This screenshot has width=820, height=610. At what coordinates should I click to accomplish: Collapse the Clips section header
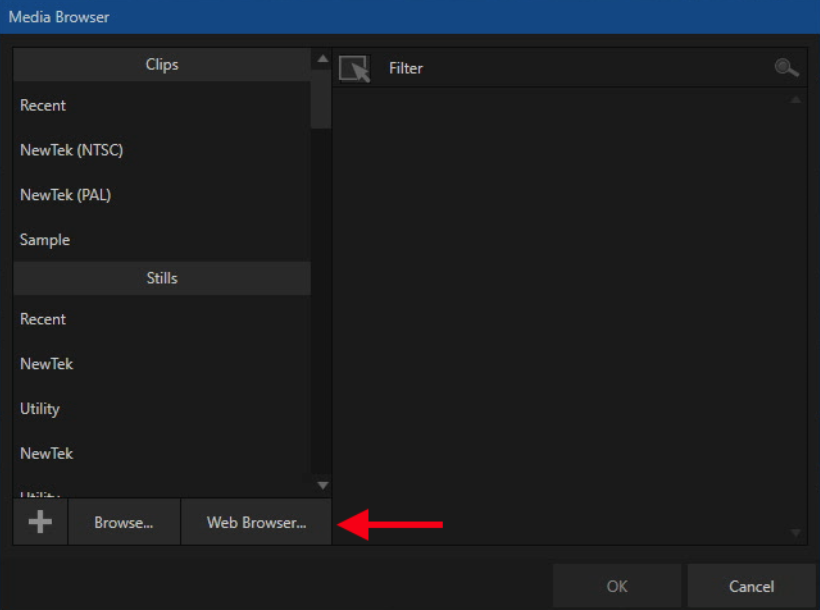[x=162, y=64]
